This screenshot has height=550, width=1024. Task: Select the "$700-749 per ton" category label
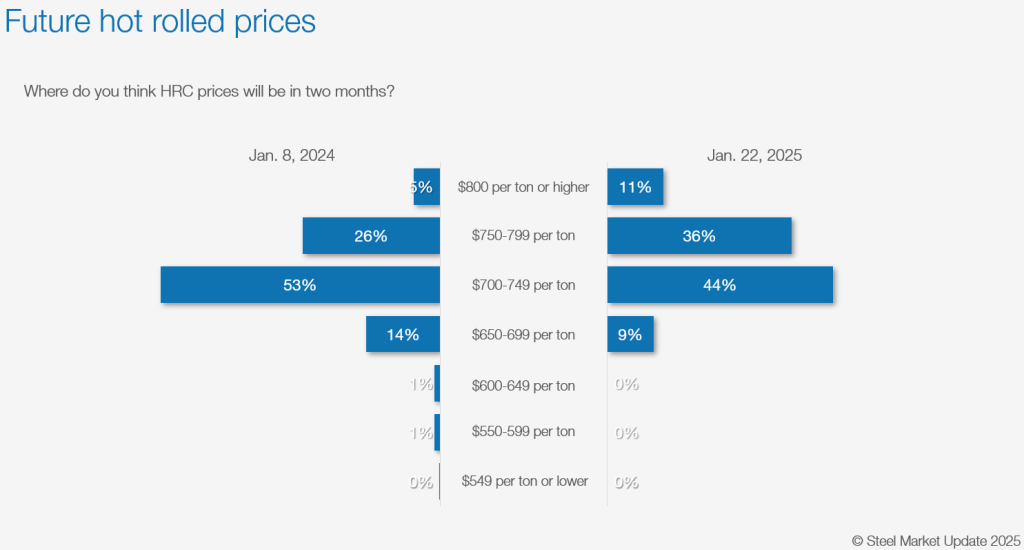click(523, 285)
